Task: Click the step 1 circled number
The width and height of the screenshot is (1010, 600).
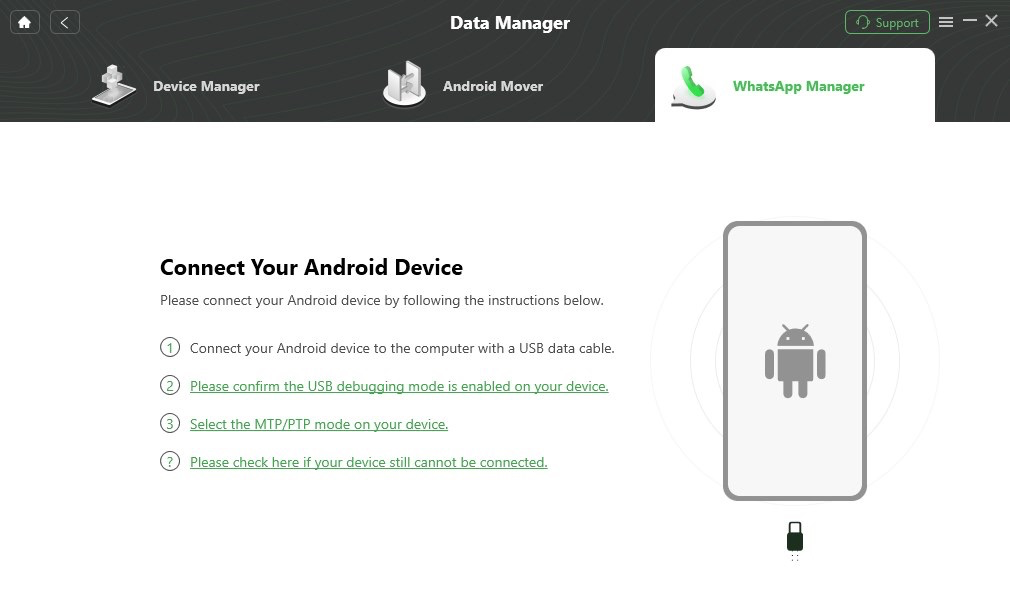Action: pos(170,347)
